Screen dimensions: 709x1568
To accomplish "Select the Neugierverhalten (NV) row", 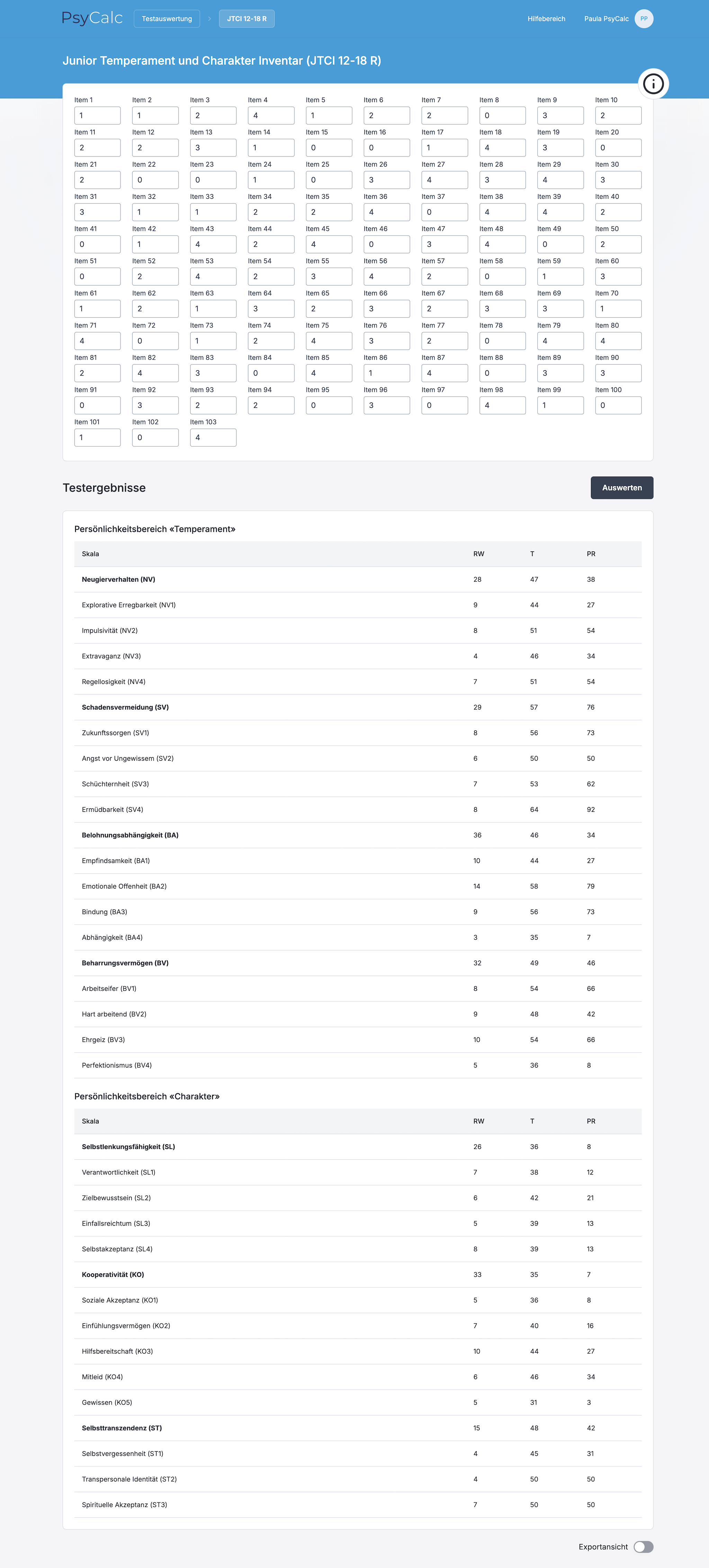I will [x=358, y=579].
